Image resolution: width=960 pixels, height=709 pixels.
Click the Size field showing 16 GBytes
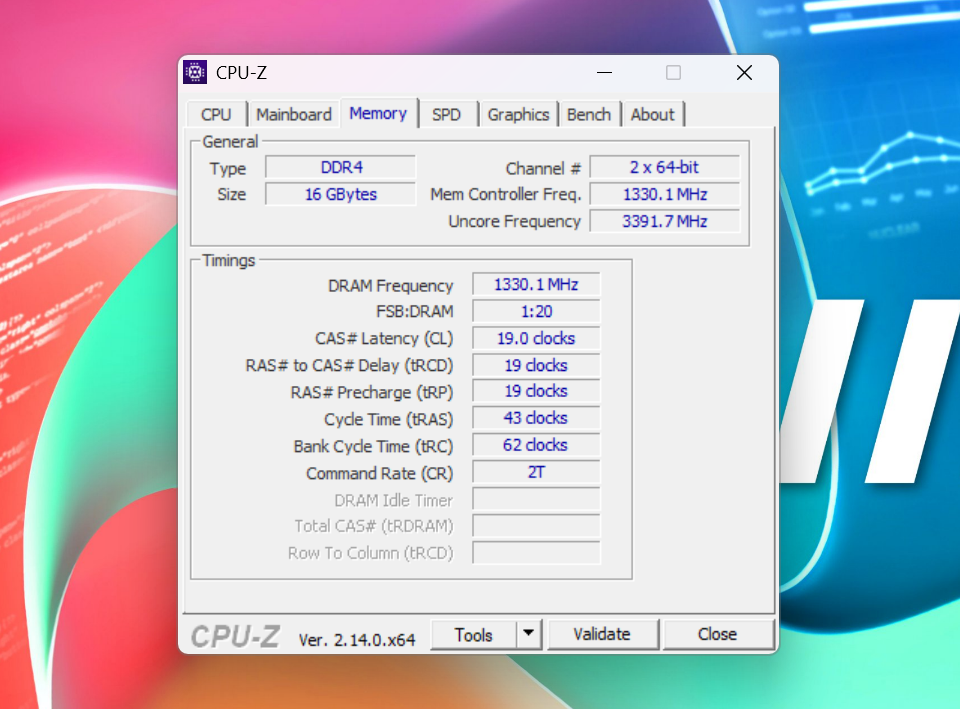[x=340, y=194]
